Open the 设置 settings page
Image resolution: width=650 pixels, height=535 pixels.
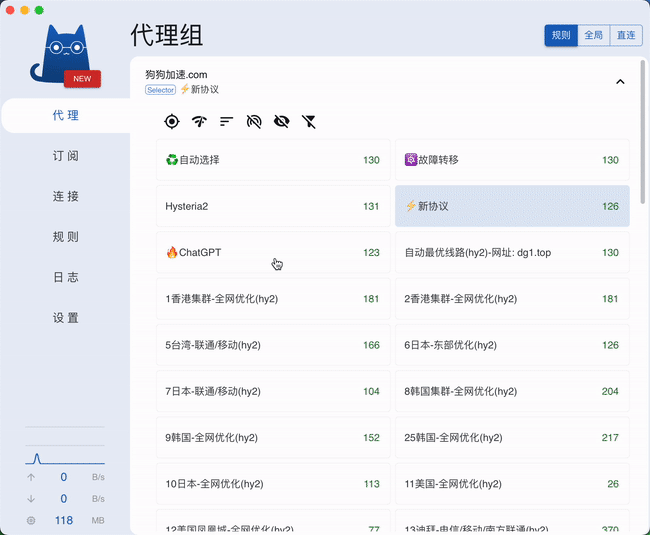(x=65, y=318)
